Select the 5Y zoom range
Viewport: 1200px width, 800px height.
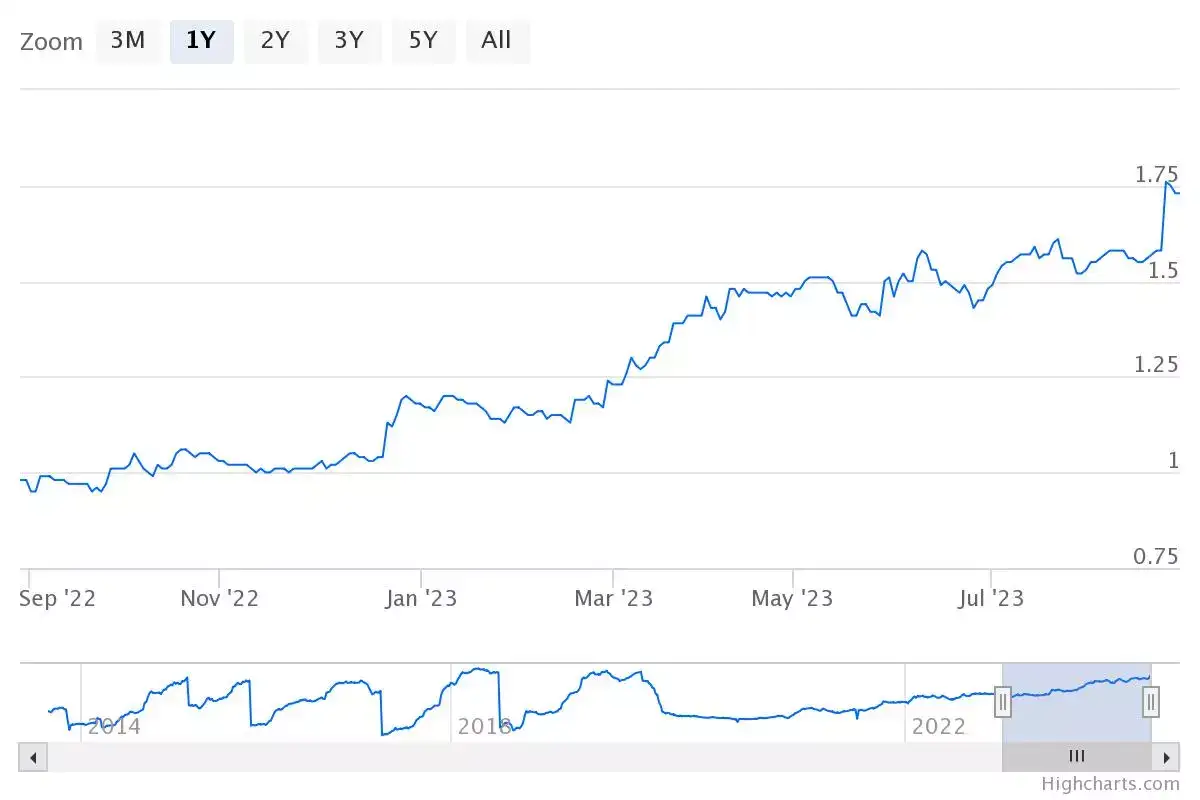[423, 41]
